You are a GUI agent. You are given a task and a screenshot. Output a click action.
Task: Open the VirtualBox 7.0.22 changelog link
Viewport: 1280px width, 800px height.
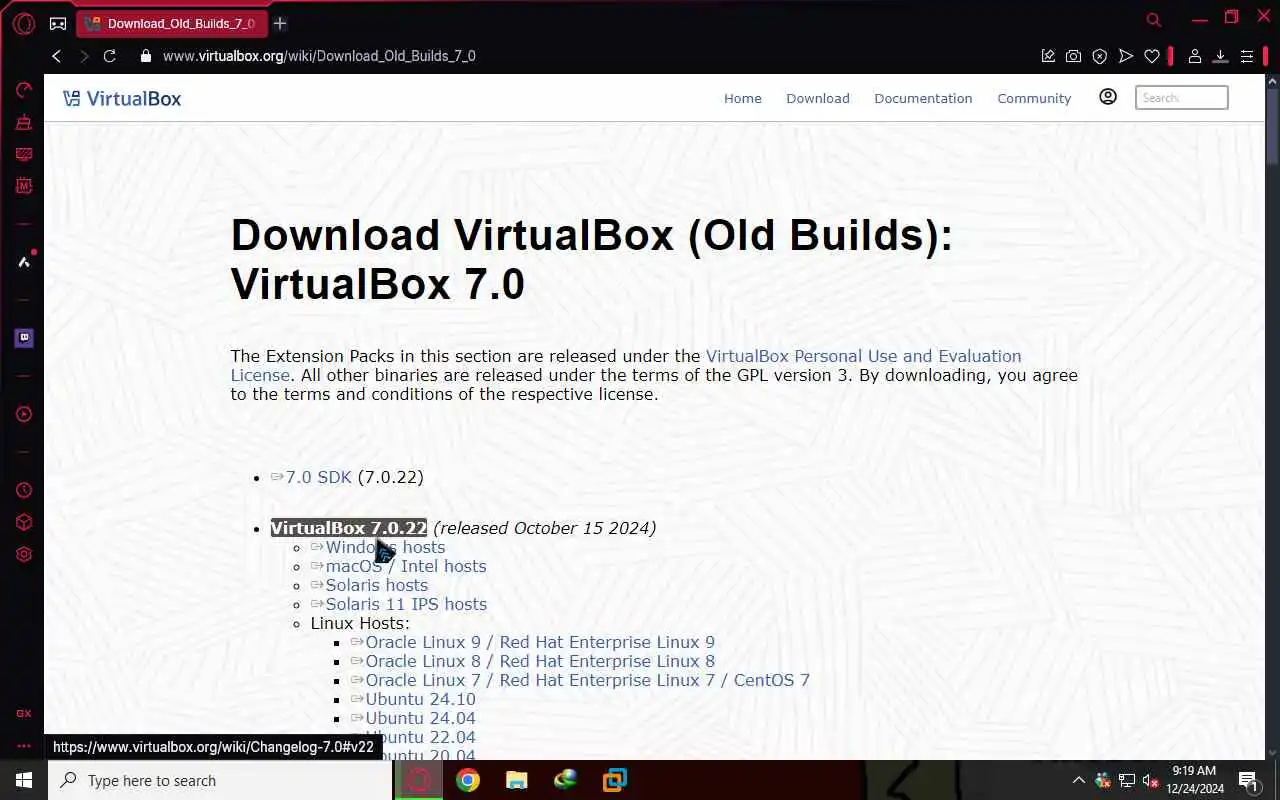(349, 528)
